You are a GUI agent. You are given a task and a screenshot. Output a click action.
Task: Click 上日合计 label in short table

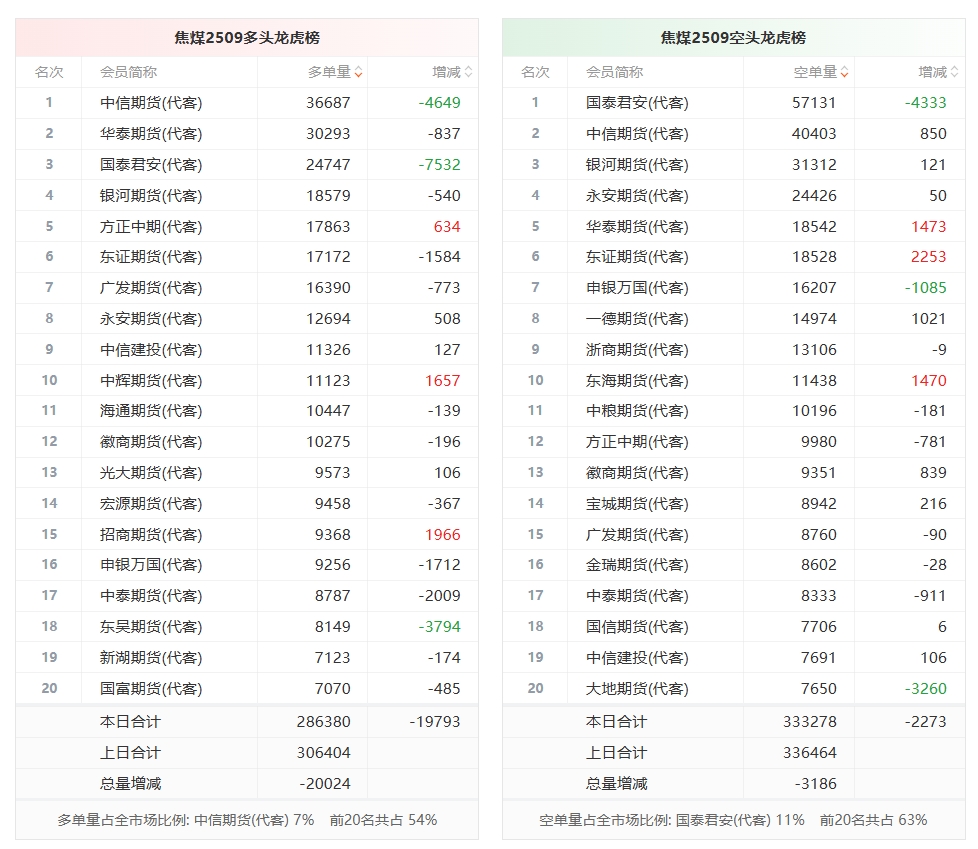[616, 753]
